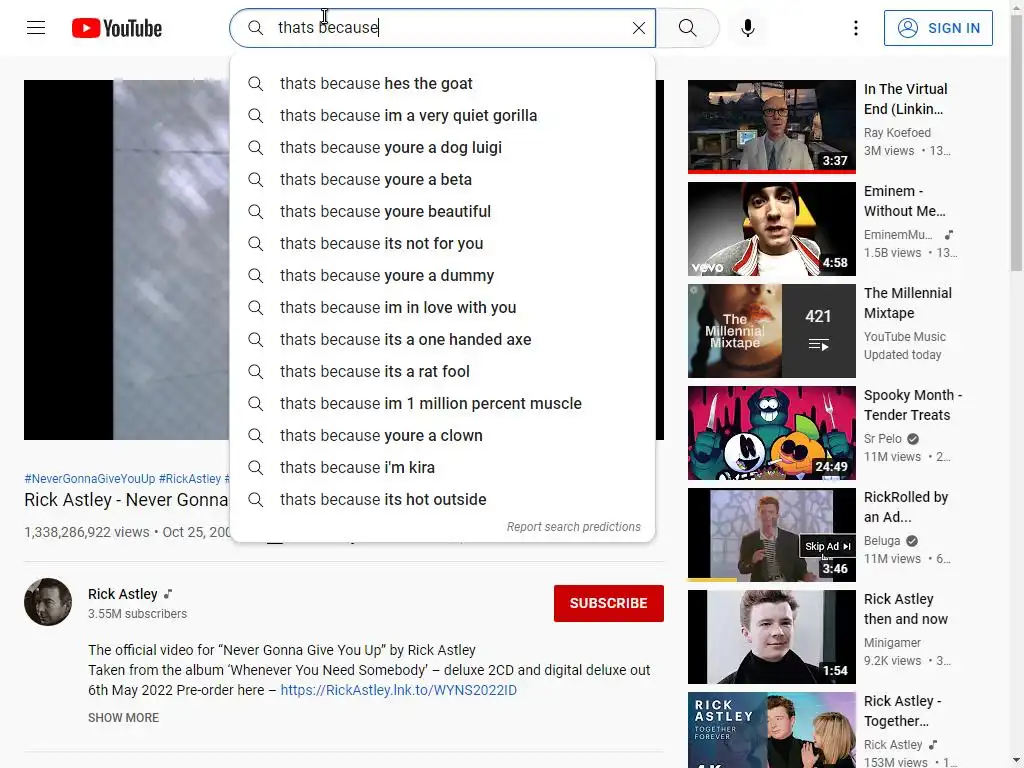Choose suggestion 'im in love with you'

(443, 308)
